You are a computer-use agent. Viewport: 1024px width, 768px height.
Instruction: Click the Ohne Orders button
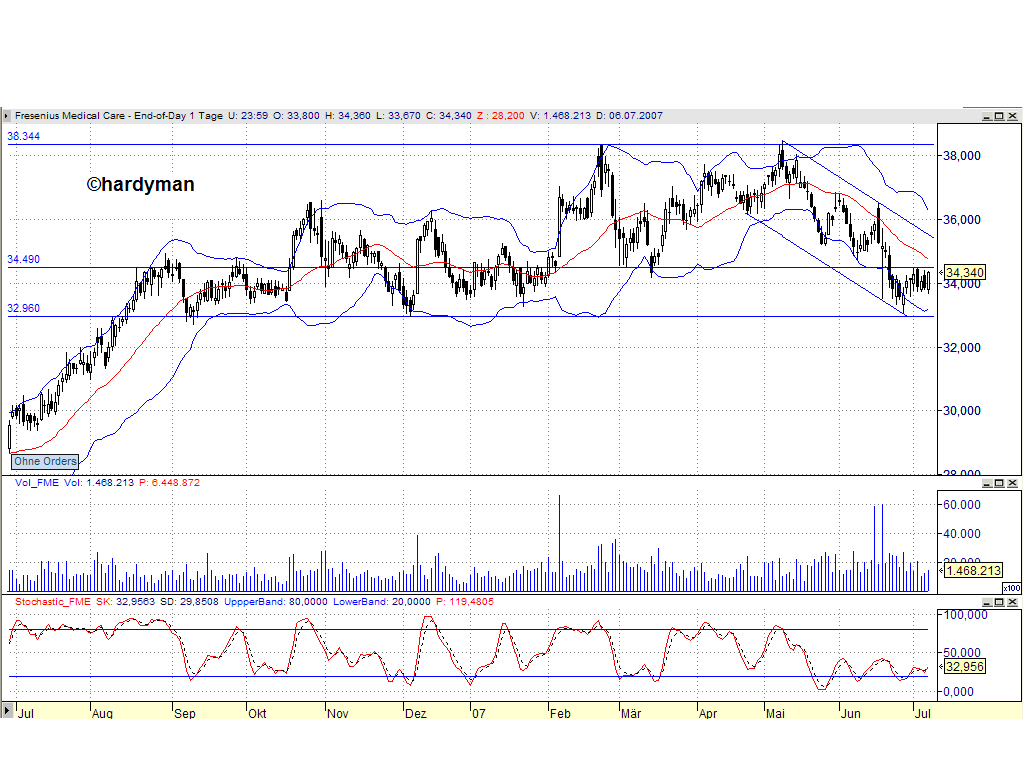click(44, 461)
